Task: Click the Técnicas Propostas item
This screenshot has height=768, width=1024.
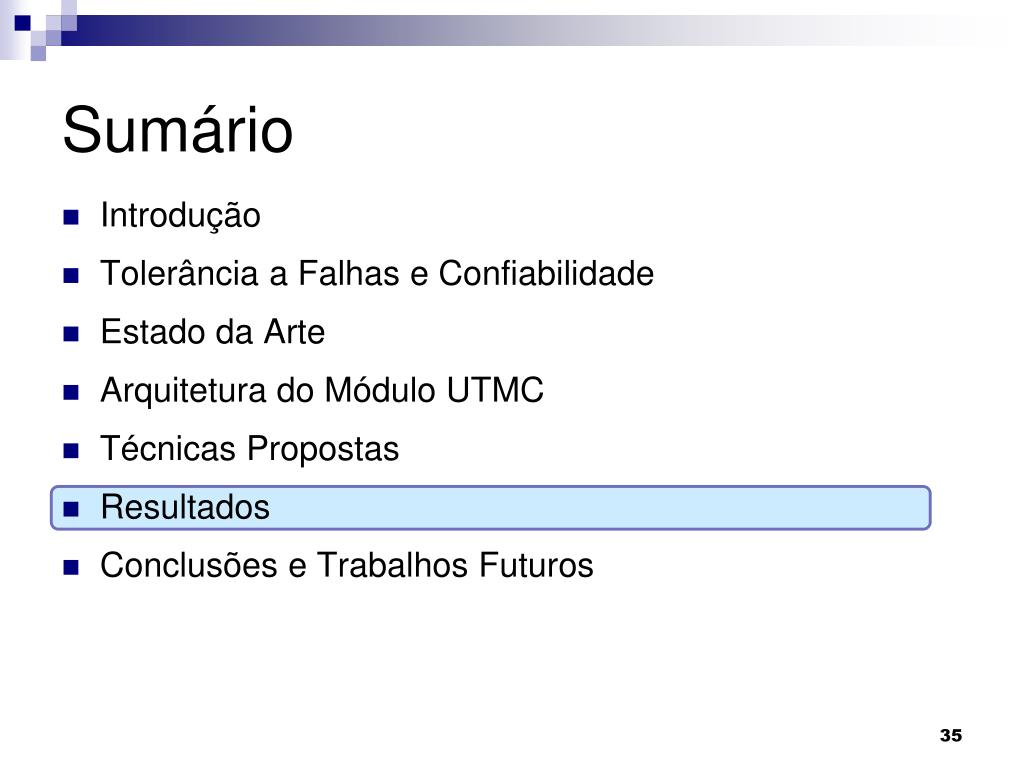Action: coord(249,449)
